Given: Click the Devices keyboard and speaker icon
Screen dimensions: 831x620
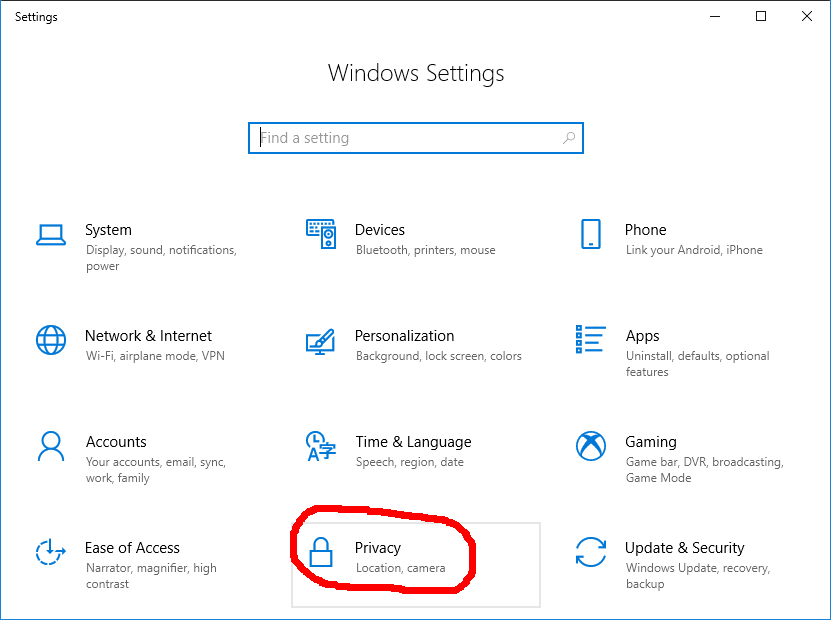Looking at the screenshot, I should (321, 234).
